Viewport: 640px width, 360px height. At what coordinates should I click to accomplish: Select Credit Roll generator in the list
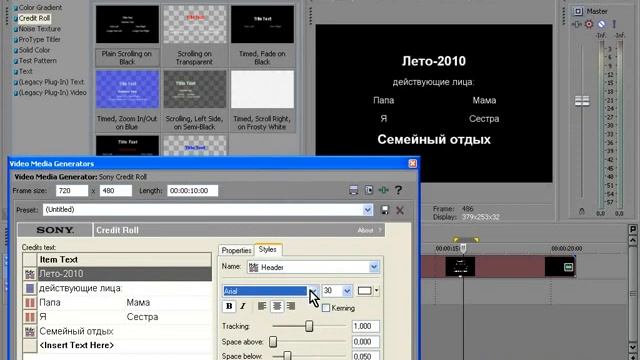[x=34, y=18]
